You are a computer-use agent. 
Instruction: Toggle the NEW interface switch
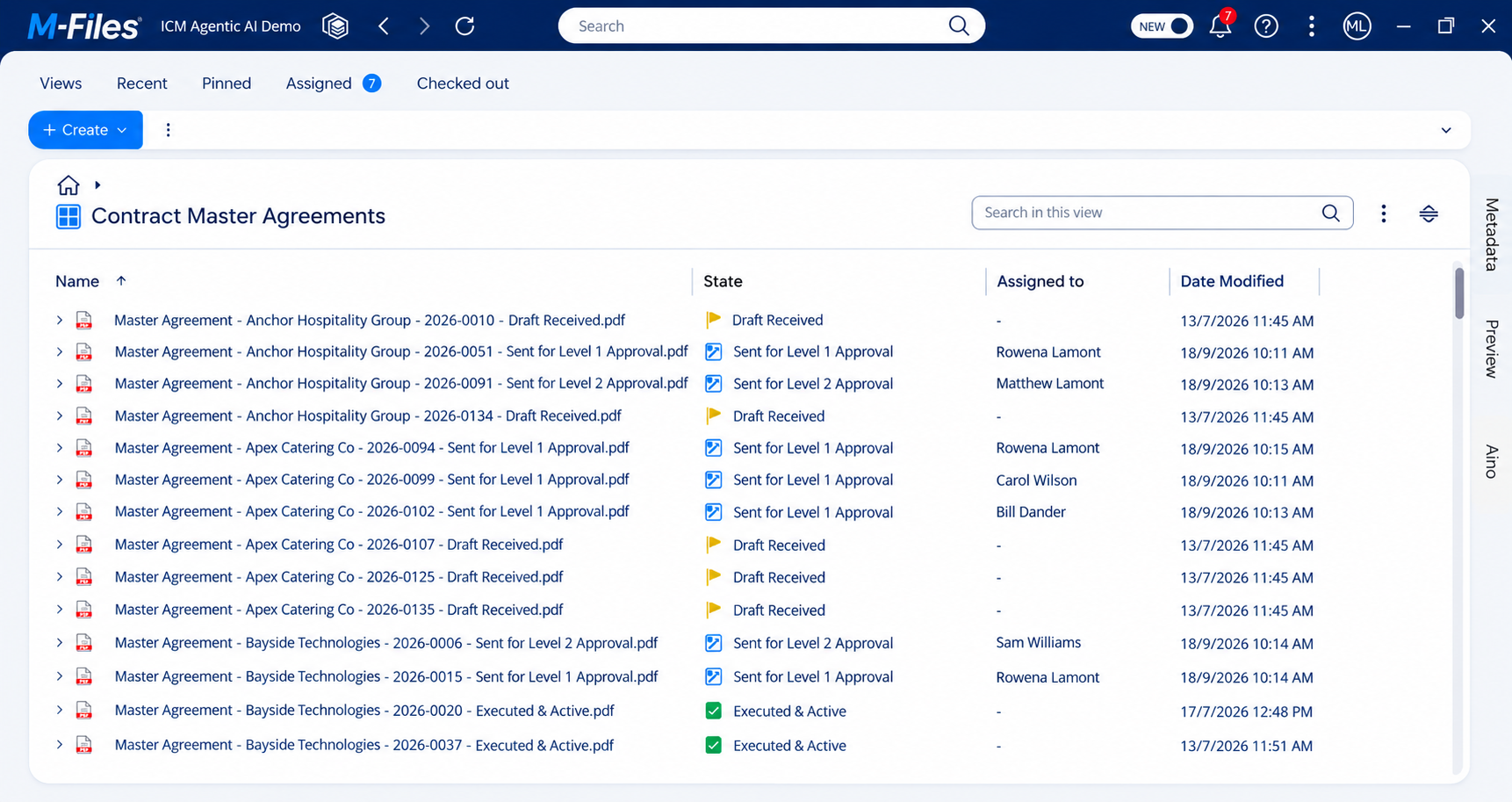1162,26
